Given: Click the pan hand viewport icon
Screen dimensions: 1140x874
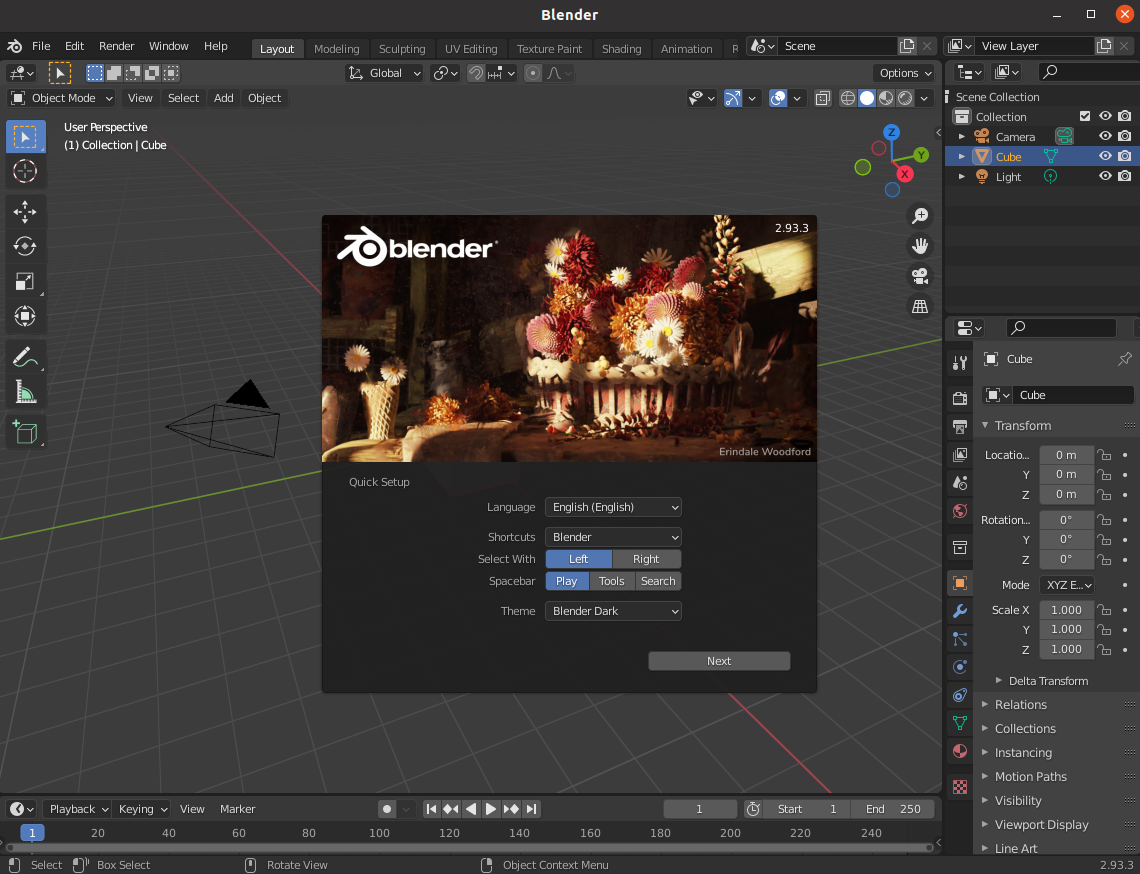Looking at the screenshot, I should click(x=920, y=246).
